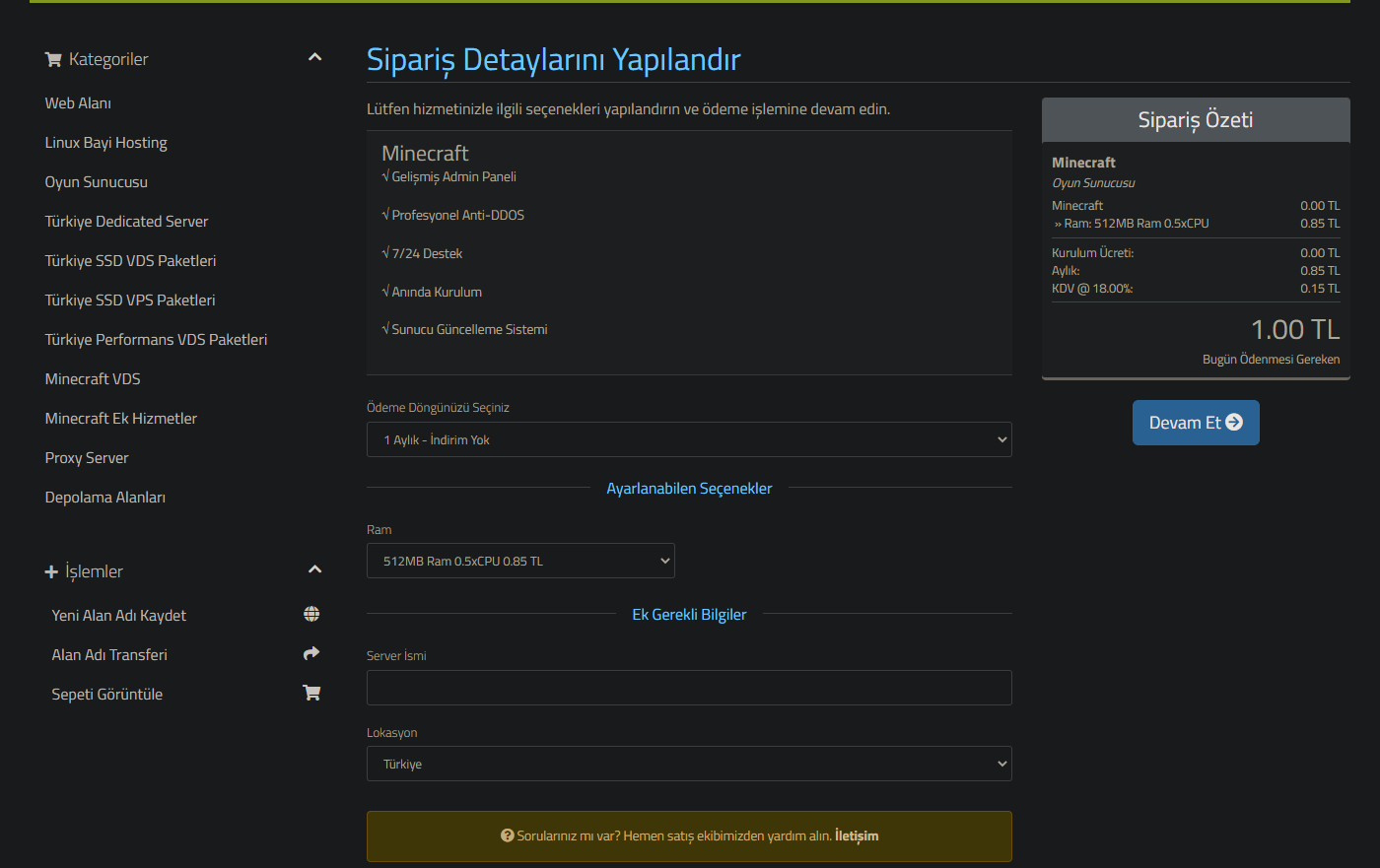Open the Ödeme Döngünüzü Seçiniz billing cycle dropdown

689,439
